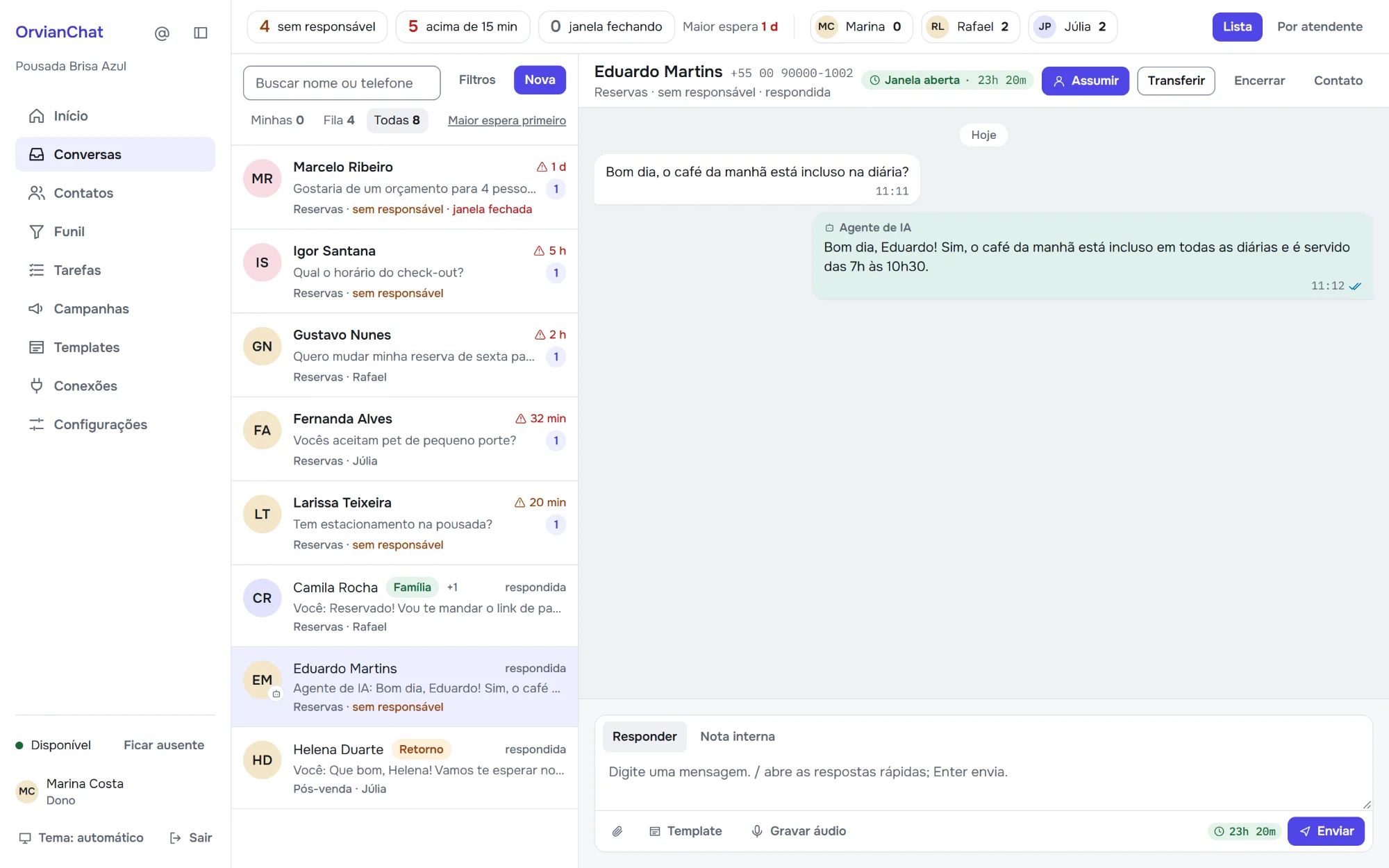This screenshot has width=1389, height=868.
Task: Open Campanhas section
Action: pyautogui.click(x=115, y=308)
